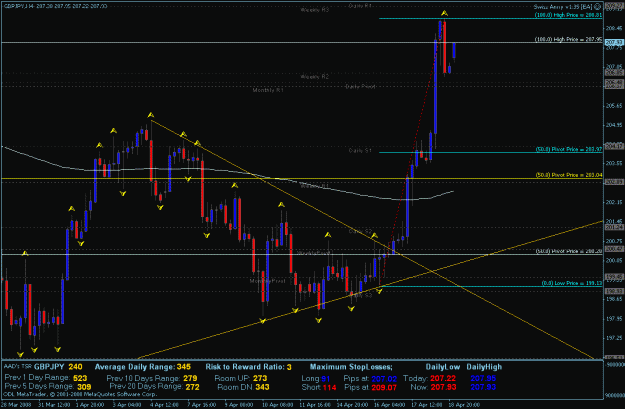Click the 'Maximum StopLosses;' heading
The image size is (625, 409).
(351, 367)
